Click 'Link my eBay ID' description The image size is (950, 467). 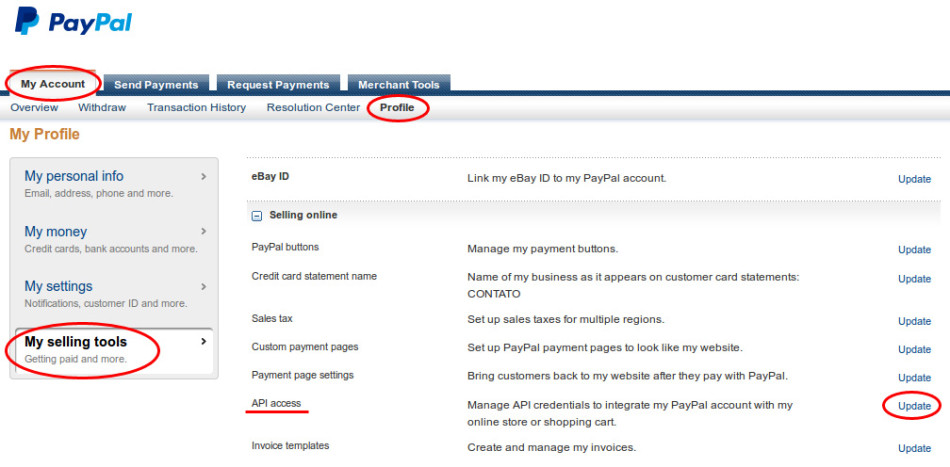coord(566,179)
